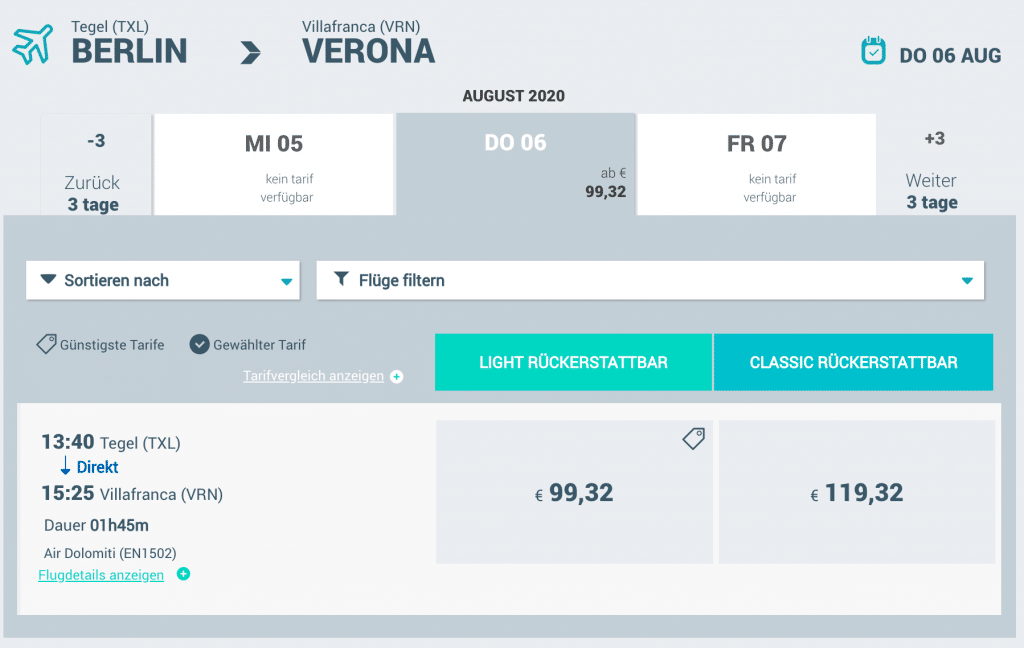Open the Sortieren nach dropdown
The image size is (1024, 648).
tap(162, 280)
